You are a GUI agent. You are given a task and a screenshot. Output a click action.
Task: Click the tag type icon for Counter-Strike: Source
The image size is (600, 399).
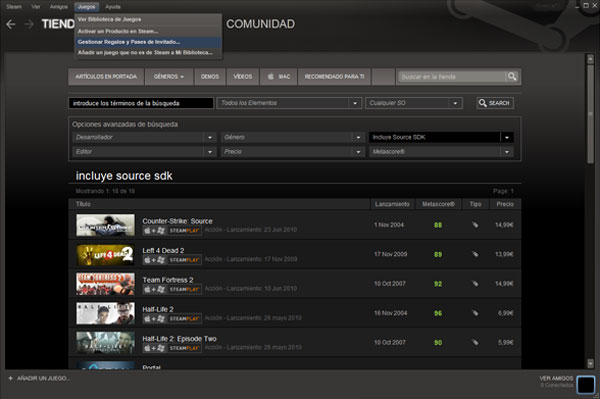(x=475, y=225)
